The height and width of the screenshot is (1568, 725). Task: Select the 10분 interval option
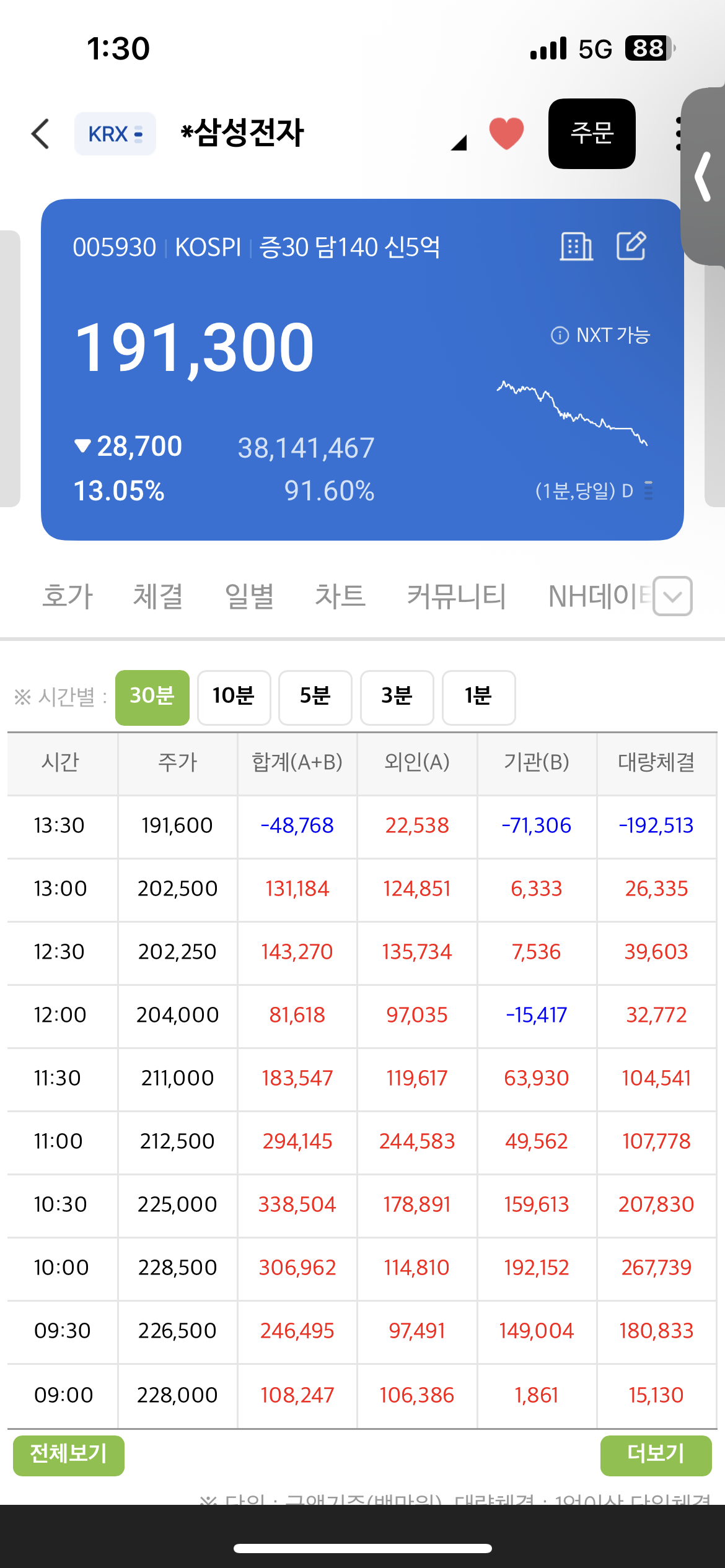(234, 697)
